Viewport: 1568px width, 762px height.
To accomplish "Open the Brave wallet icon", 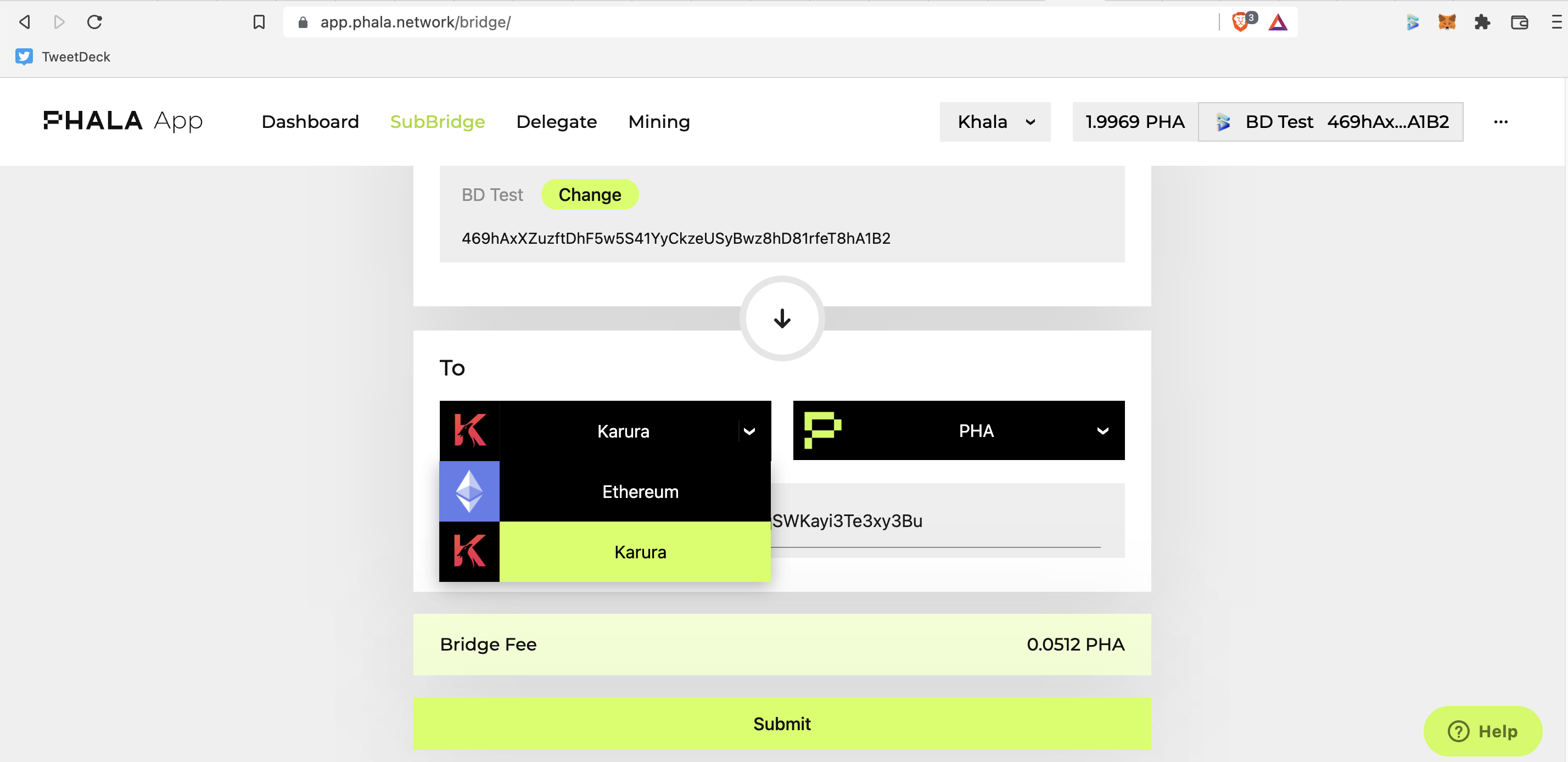I will tap(1519, 23).
